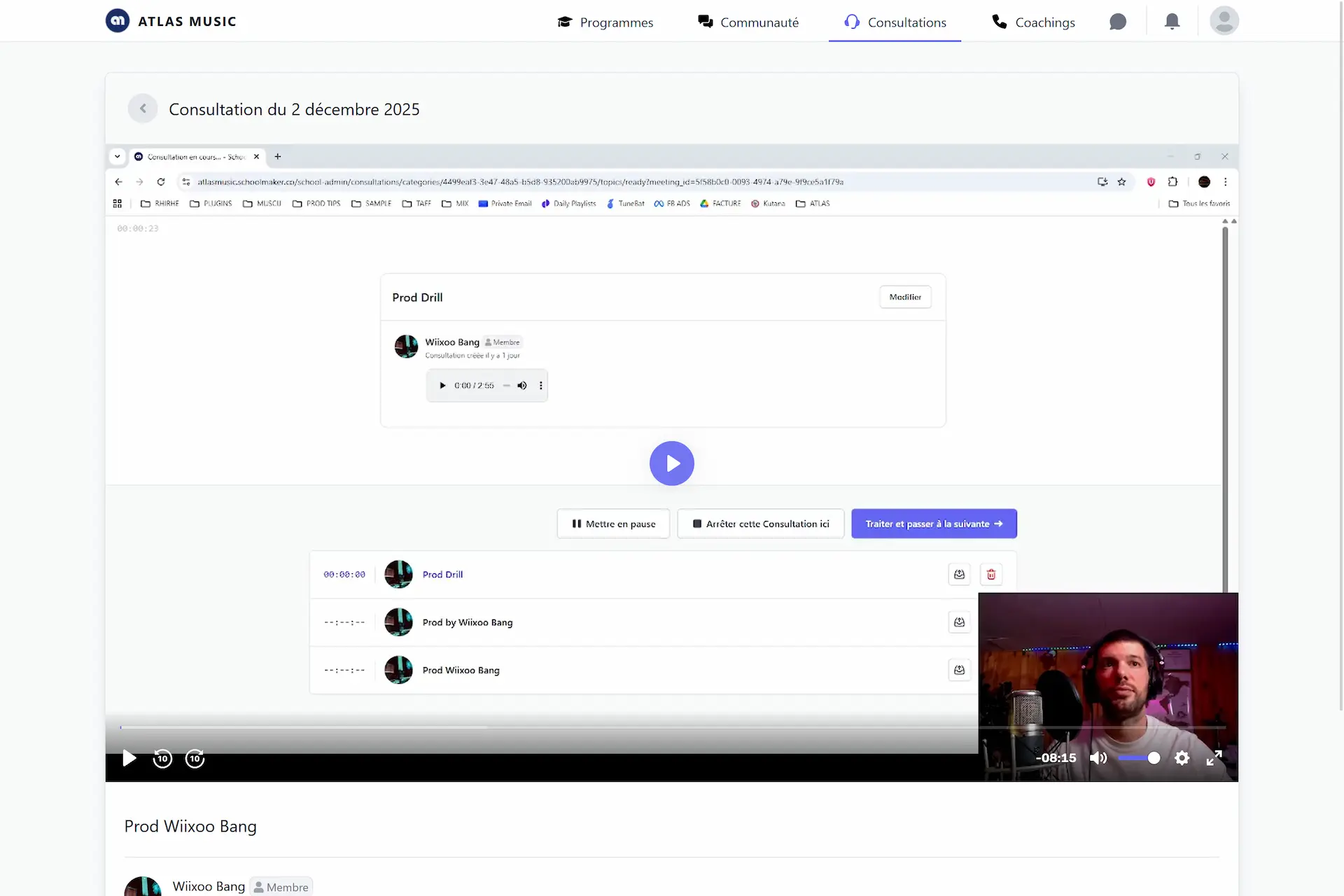Image resolution: width=1344 pixels, height=896 pixels.
Task: Open the video player settings gear
Action: (1182, 758)
